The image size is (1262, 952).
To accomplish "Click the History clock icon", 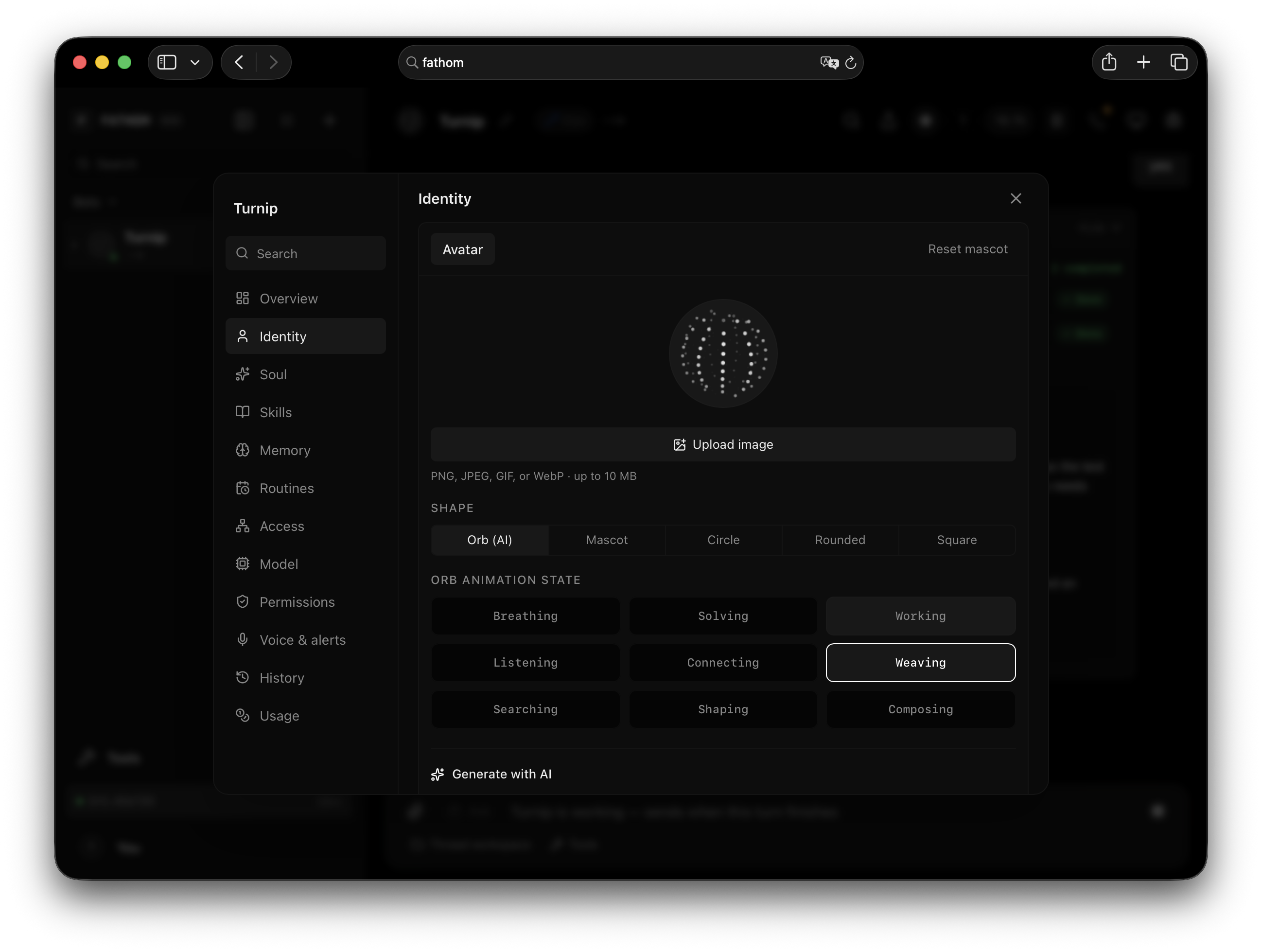I will [x=243, y=677].
